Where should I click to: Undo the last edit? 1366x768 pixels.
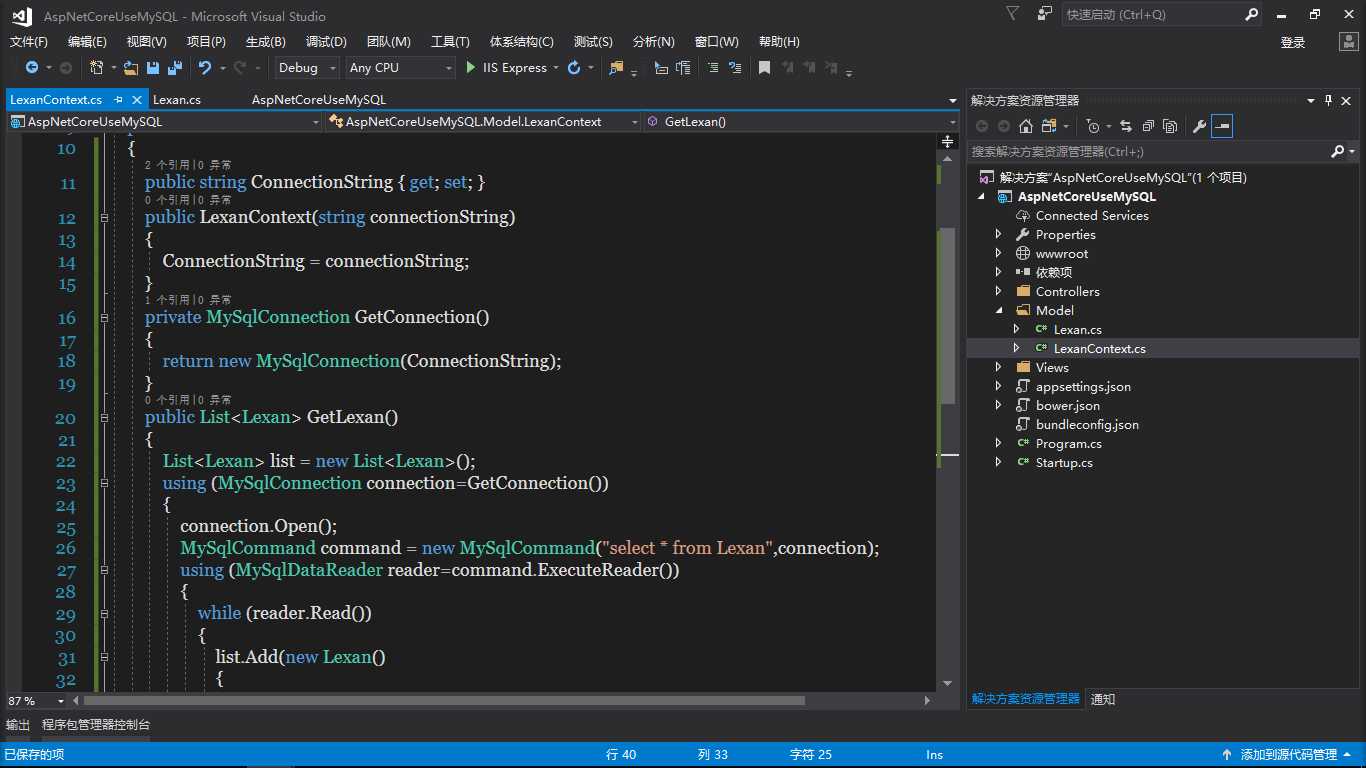coord(205,68)
